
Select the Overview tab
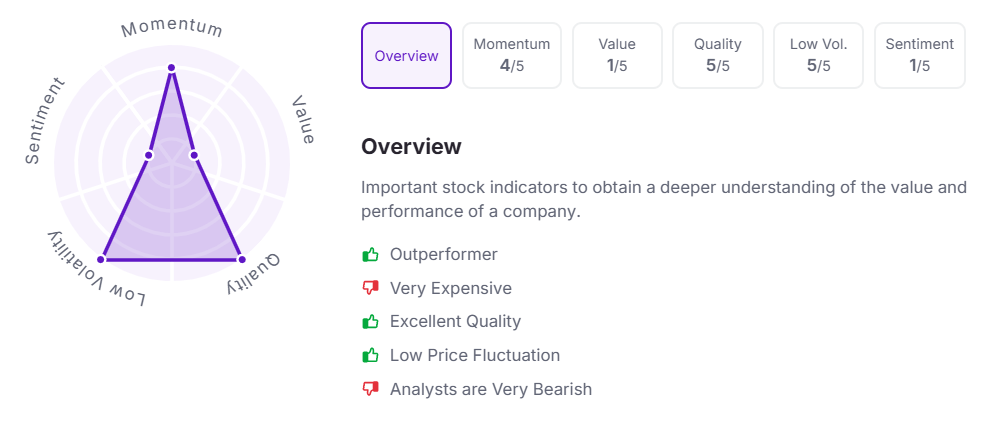coord(406,56)
